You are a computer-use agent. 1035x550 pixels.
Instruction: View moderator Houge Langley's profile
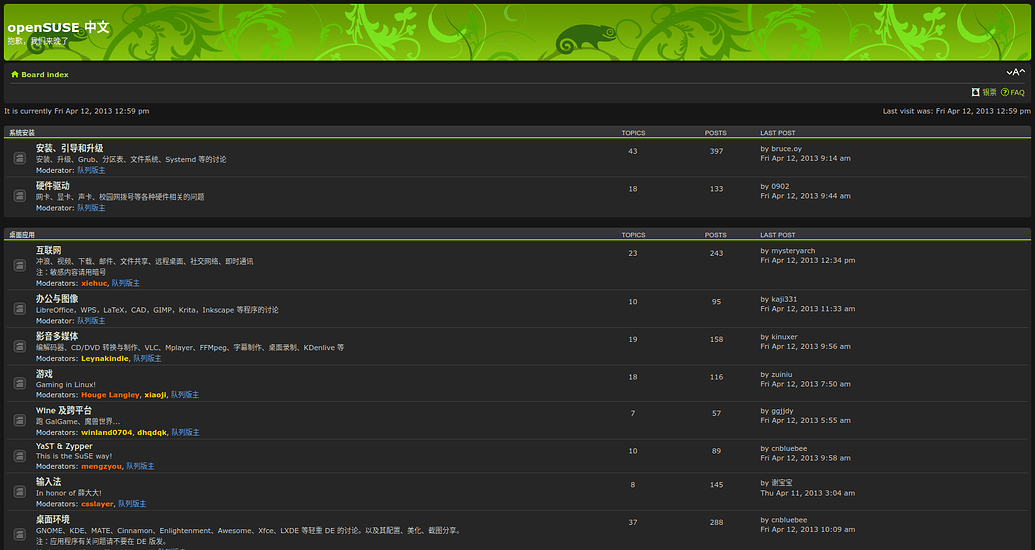click(110, 395)
